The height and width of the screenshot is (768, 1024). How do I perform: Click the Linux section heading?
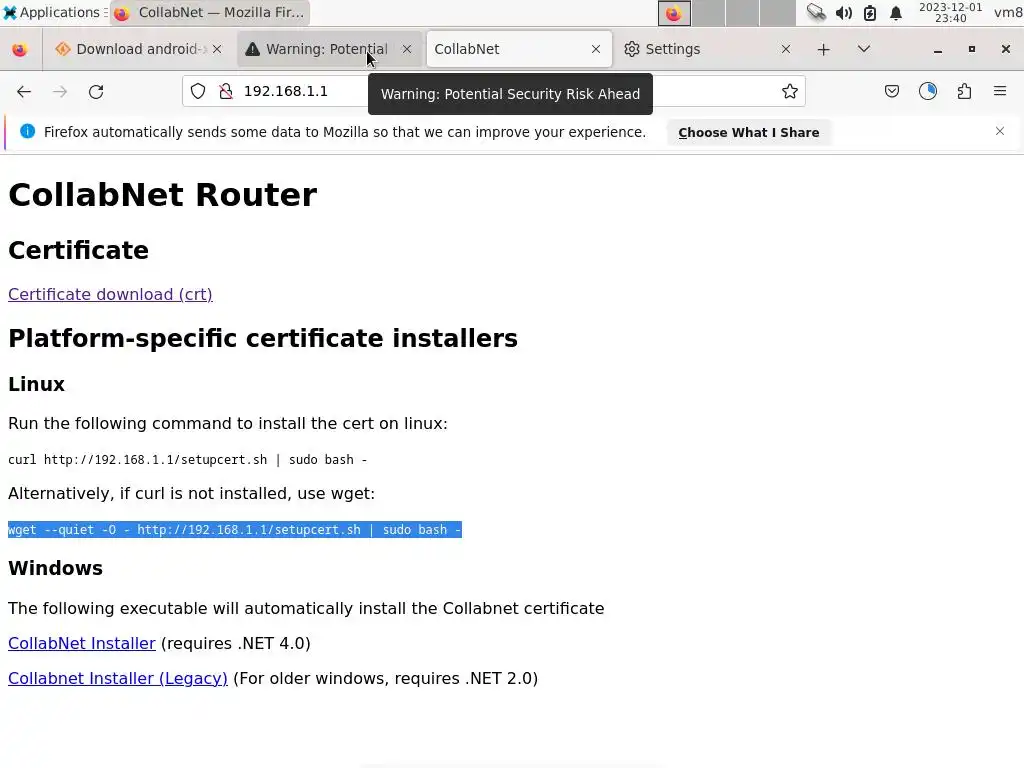37,384
